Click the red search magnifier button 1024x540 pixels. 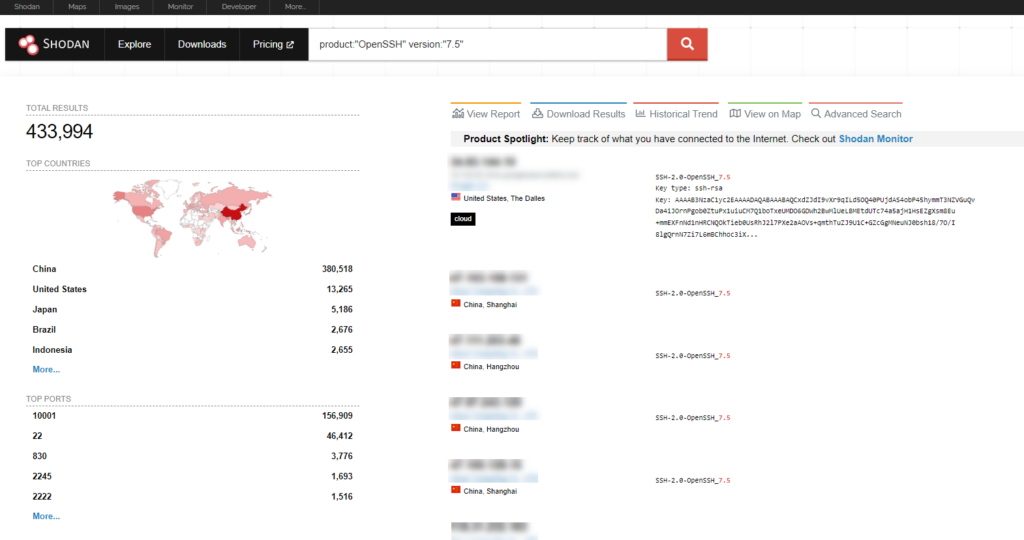(x=687, y=44)
